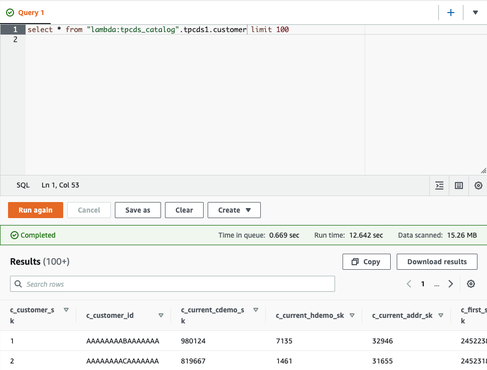Sort by c_customer_id column arrow

pyautogui.click(x=161, y=315)
